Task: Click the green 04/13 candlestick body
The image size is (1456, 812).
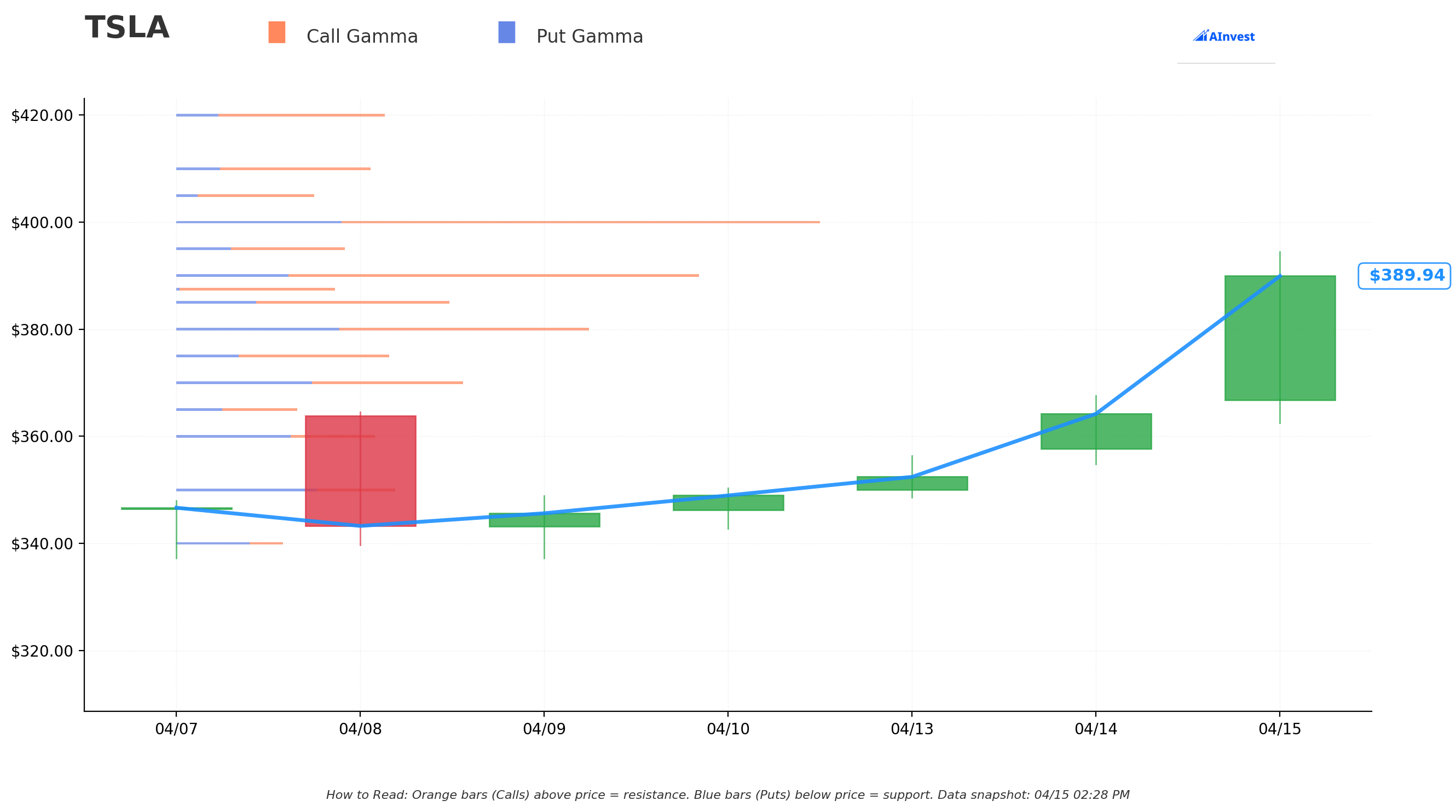Action: coord(912,483)
